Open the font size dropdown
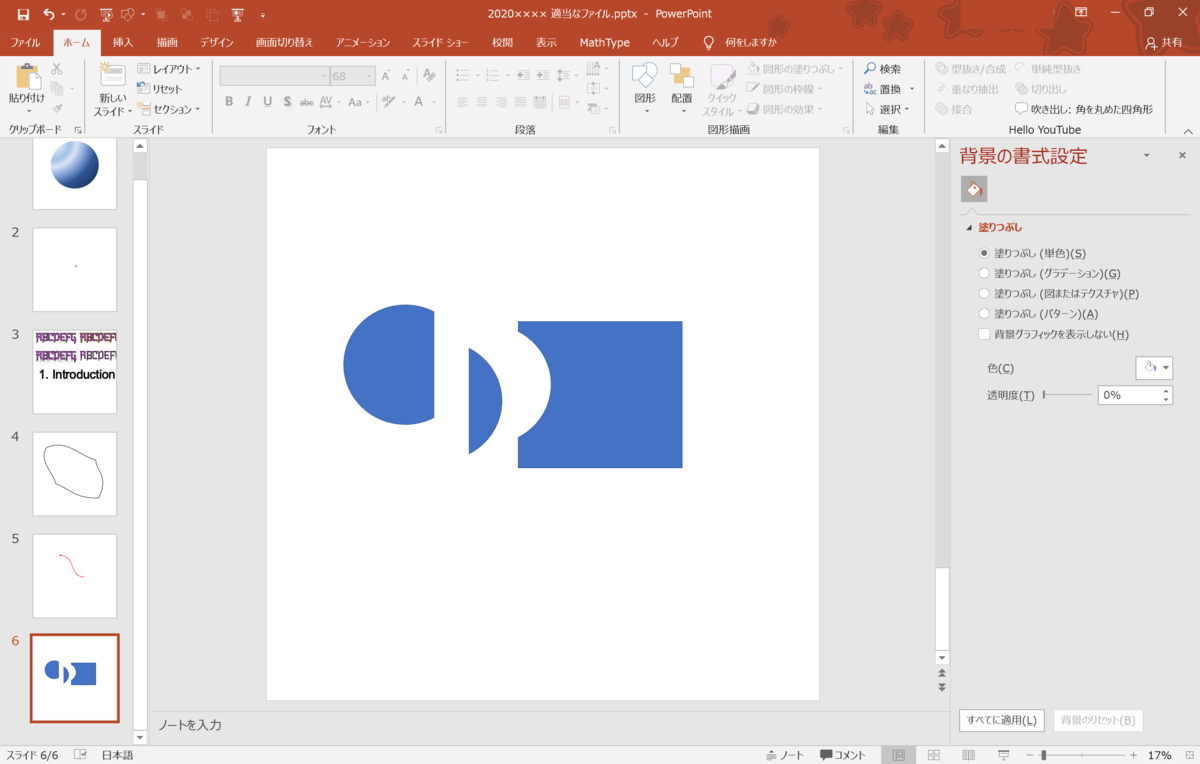This screenshot has height=764, width=1200. [x=369, y=77]
